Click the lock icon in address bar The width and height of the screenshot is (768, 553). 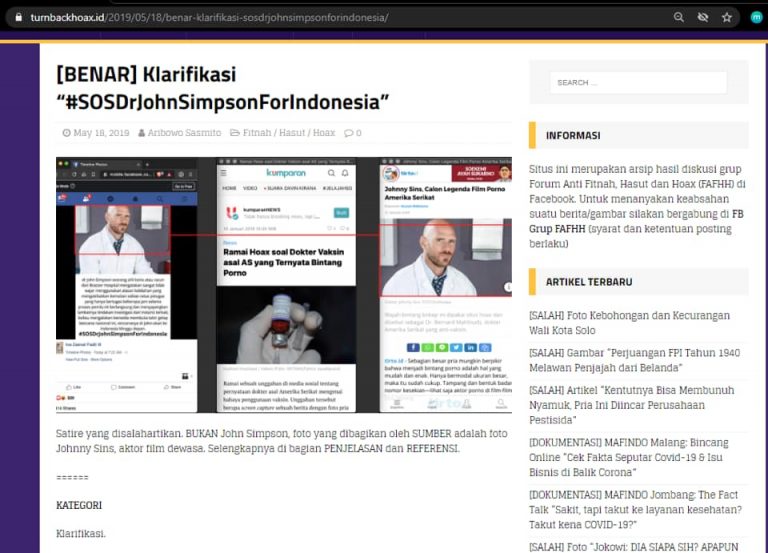19,18
